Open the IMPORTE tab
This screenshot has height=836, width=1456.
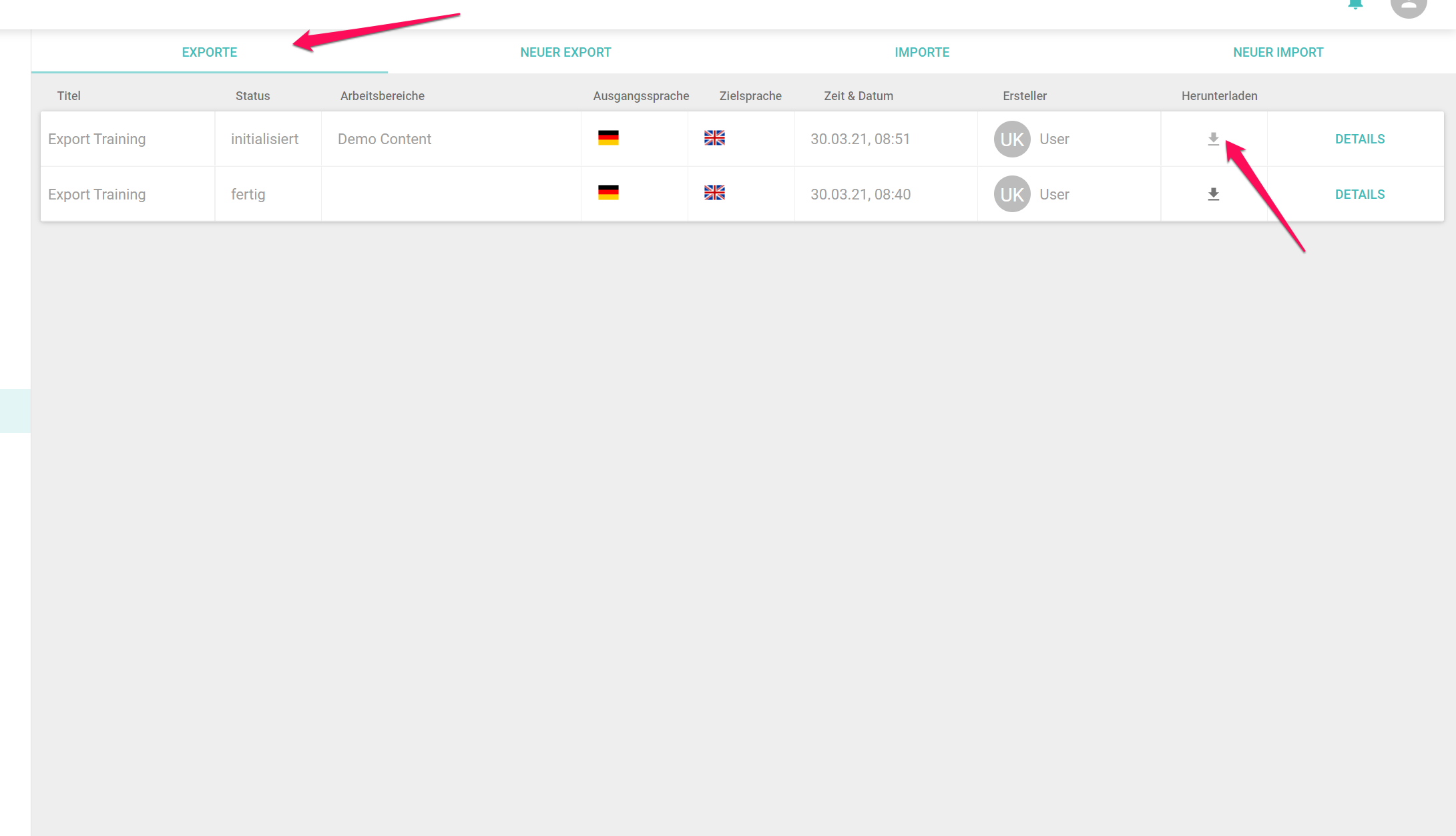(922, 52)
